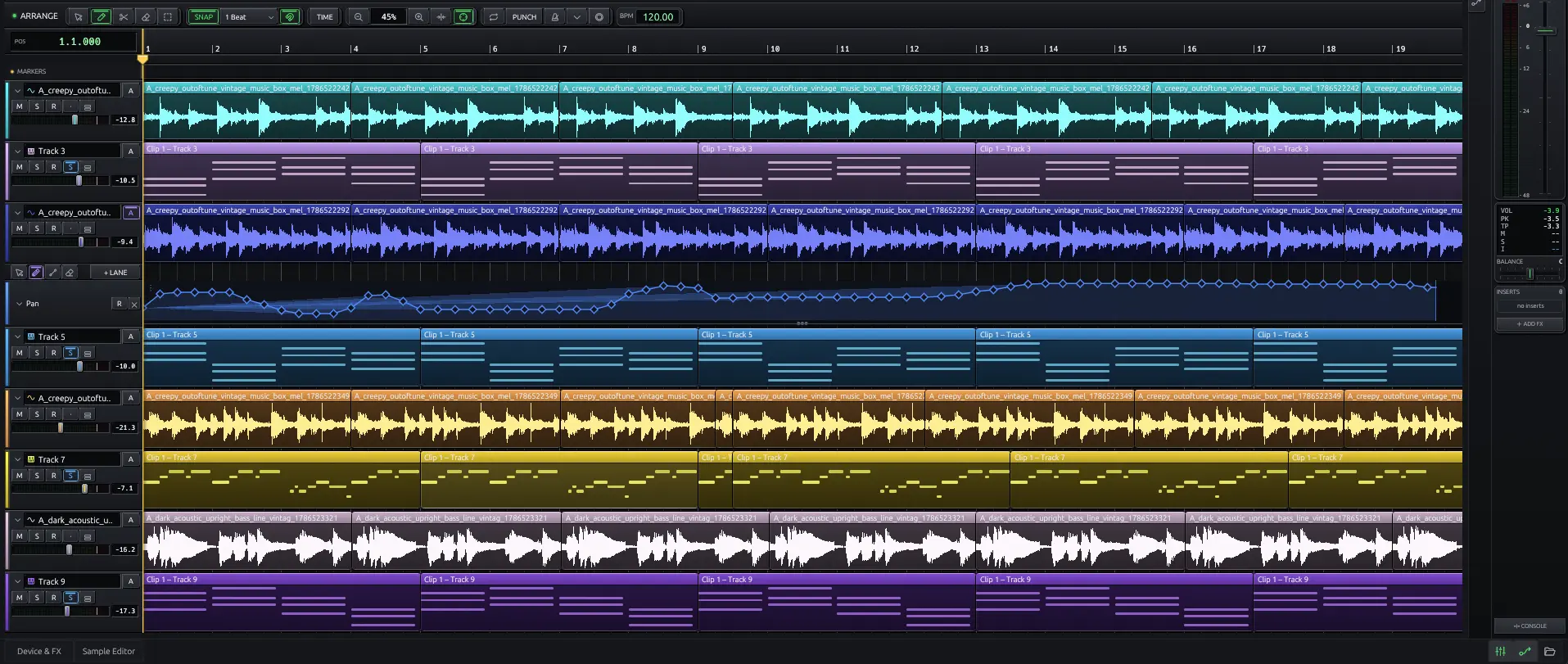Image resolution: width=1568 pixels, height=664 pixels.
Task: Collapse Track 7 with its chevron
Action: click(18, 459)
